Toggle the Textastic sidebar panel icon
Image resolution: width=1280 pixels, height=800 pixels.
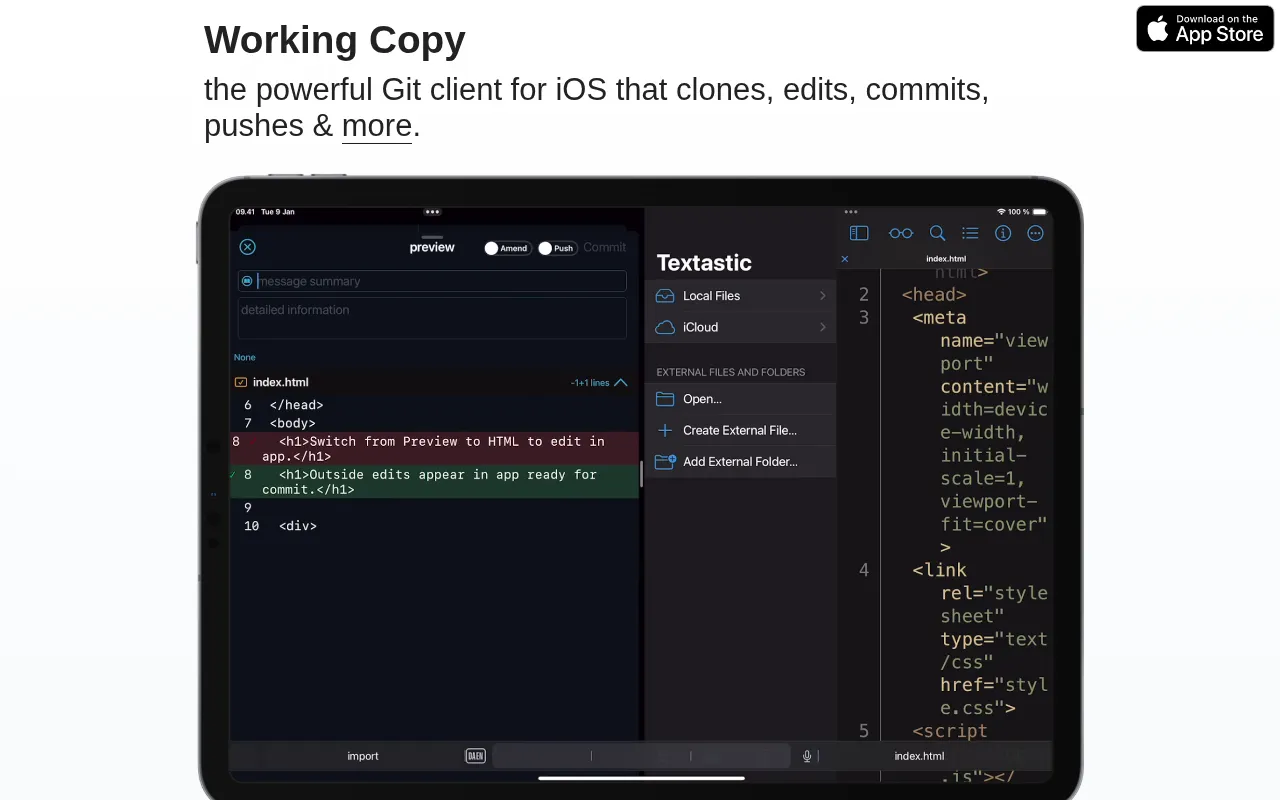click(859, 233)
